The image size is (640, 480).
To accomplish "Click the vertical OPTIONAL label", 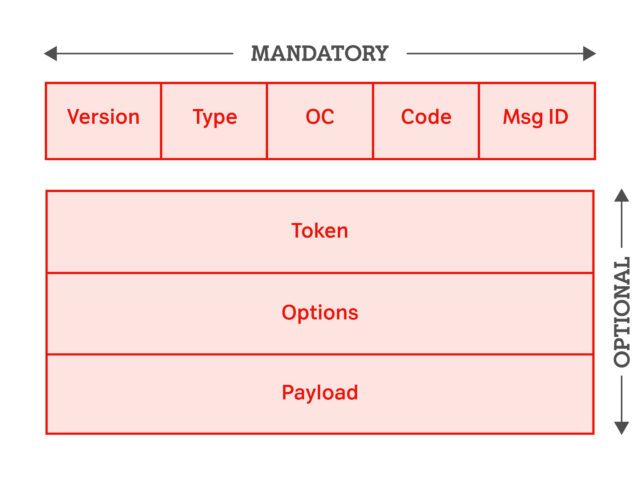I will 622,312.
